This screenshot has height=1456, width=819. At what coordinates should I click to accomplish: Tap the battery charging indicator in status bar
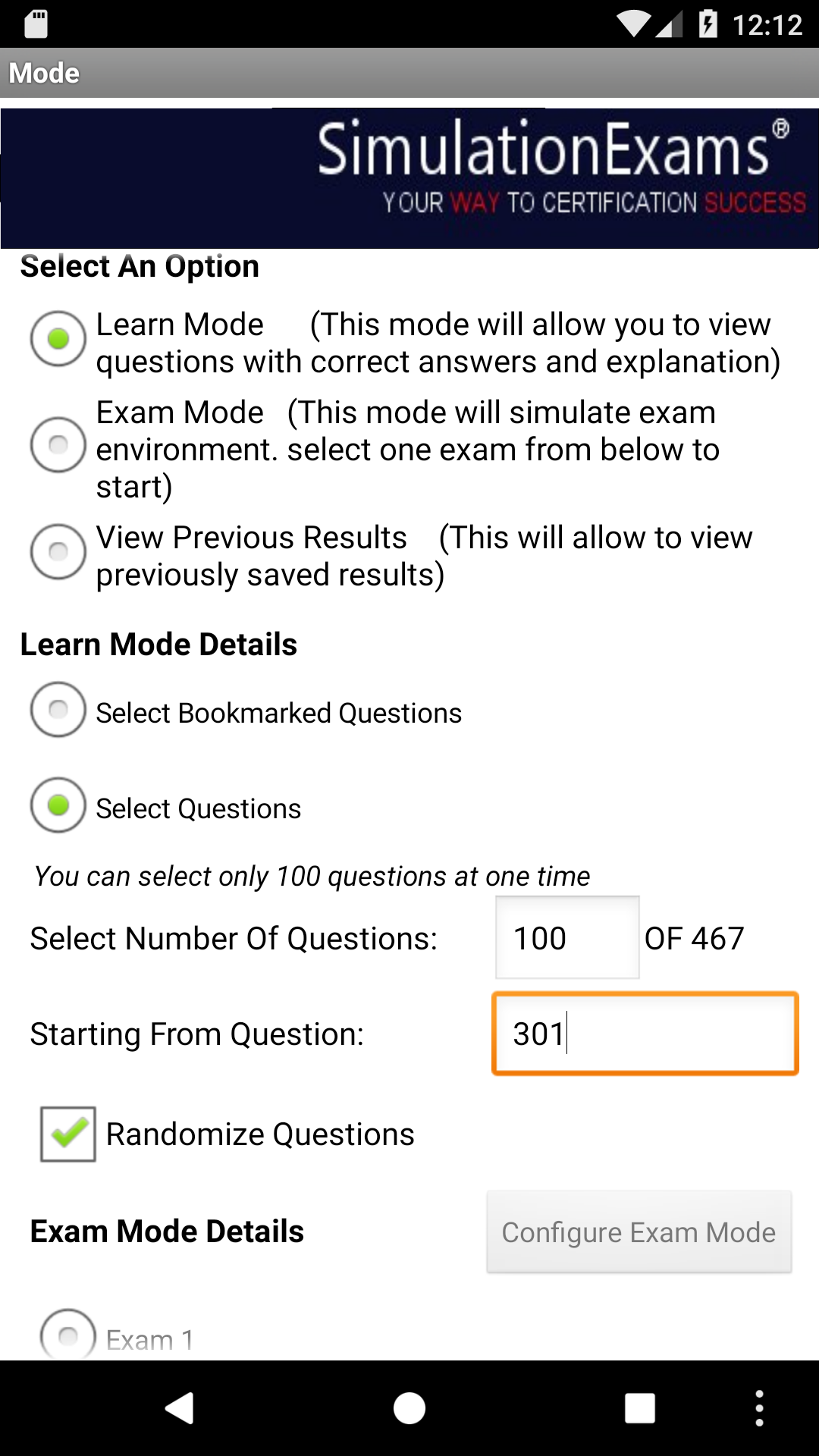click(x=708, y=23)
